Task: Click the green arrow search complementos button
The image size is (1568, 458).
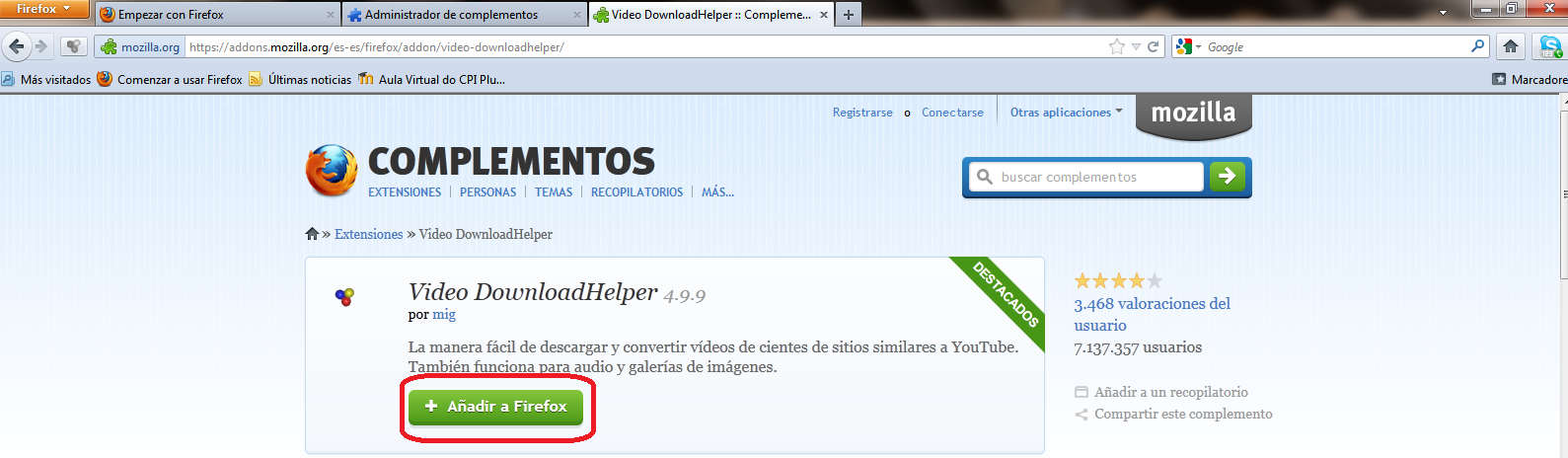Action: pyautogui.click(x=1227, y=177)
